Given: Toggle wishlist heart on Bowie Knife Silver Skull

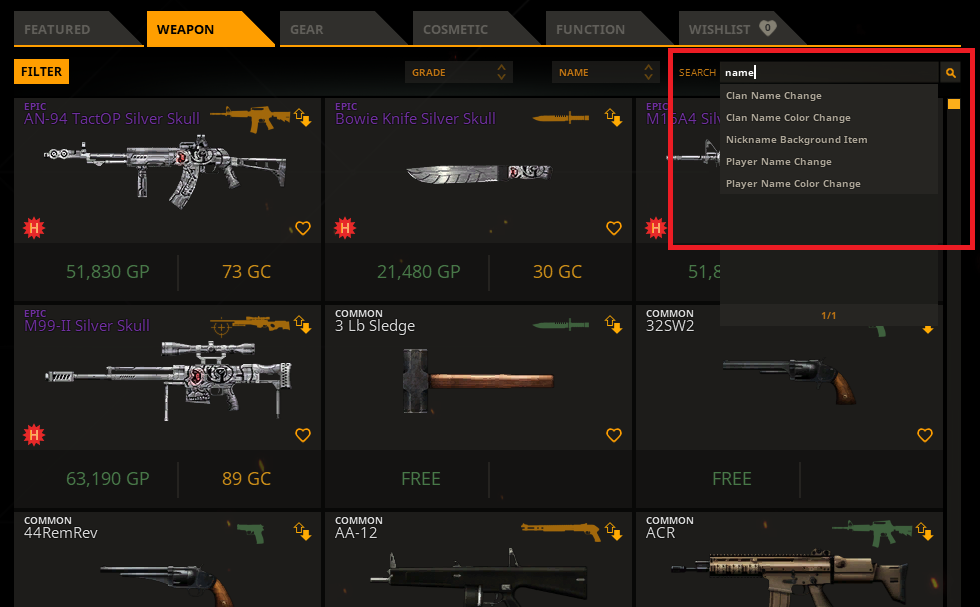Looking at the screenshot, I should coord(614,228).
